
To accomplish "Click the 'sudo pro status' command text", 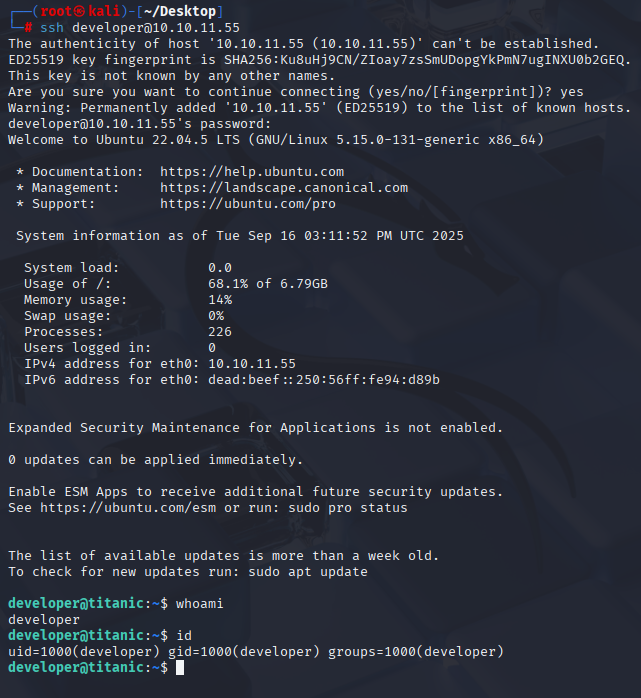I will click(x=348, y=508).
